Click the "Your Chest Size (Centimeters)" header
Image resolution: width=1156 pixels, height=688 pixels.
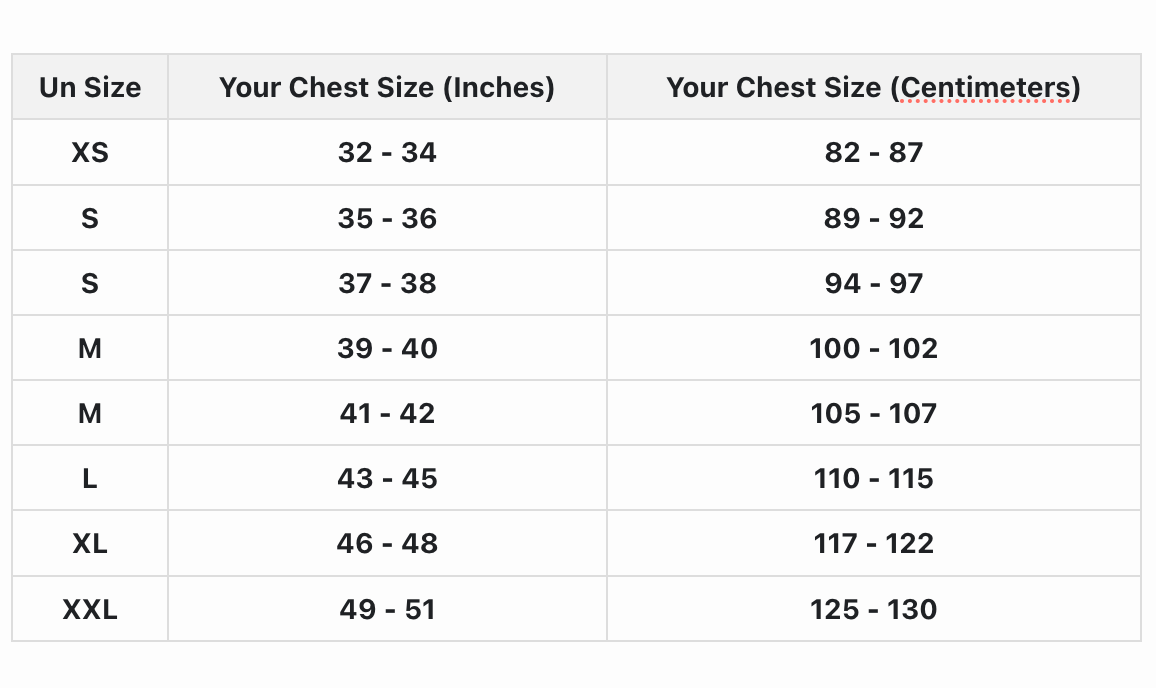(x=873, y=88)
